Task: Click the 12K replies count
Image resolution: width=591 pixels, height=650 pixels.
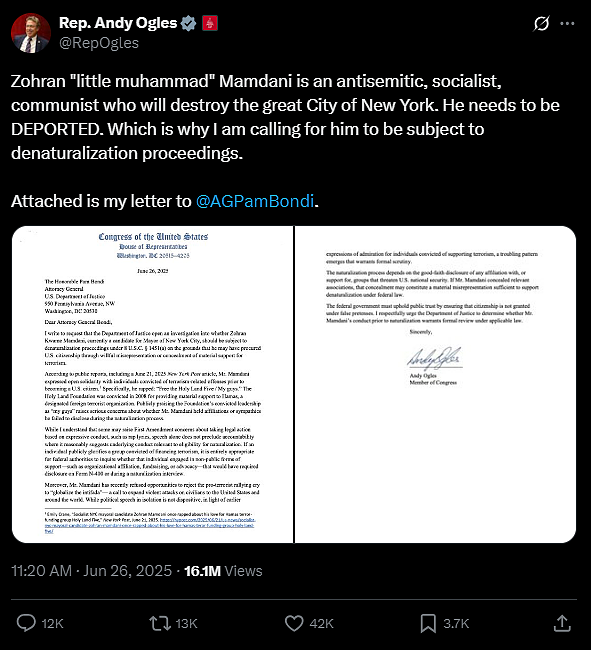Action: click(x=52, y=623)
